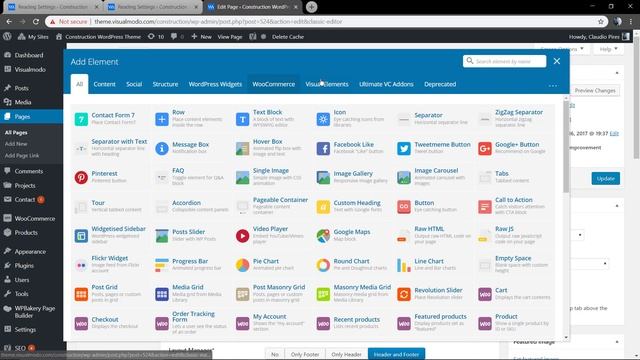Choose the Only Footer layout option
Image resolution: width=640 pixels, height=360 pixels.
coord(305,354)
